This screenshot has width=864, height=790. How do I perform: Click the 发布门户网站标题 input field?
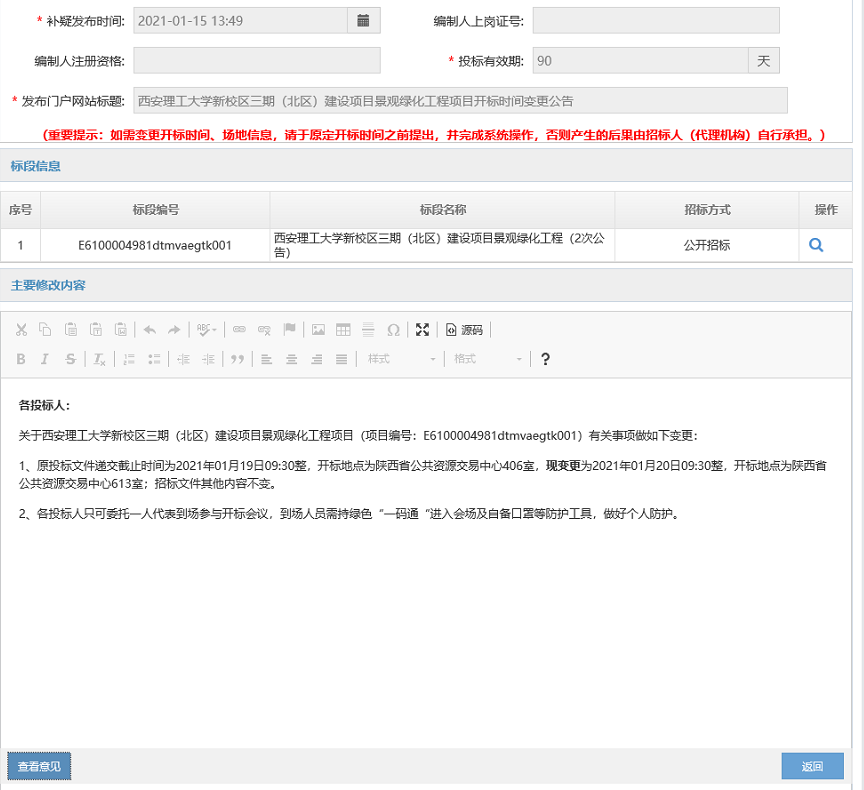point(460,101)
